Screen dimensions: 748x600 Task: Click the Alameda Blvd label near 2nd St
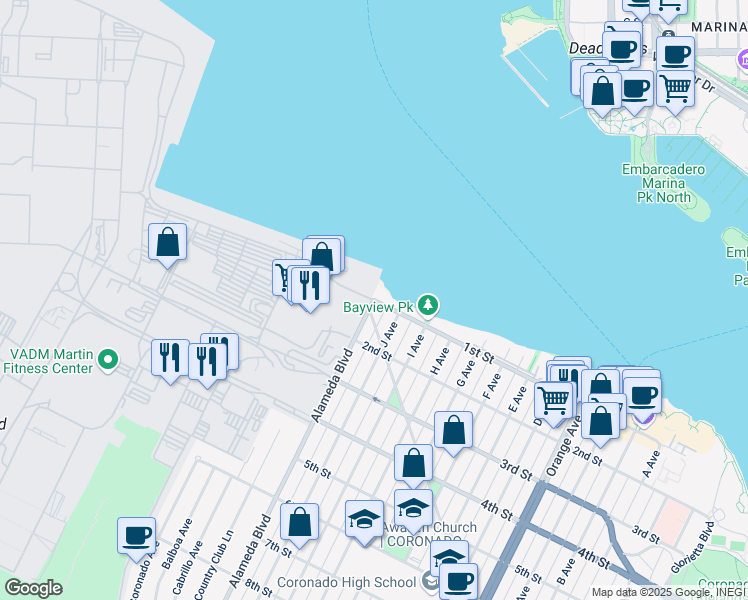click(x=332, y=385)
